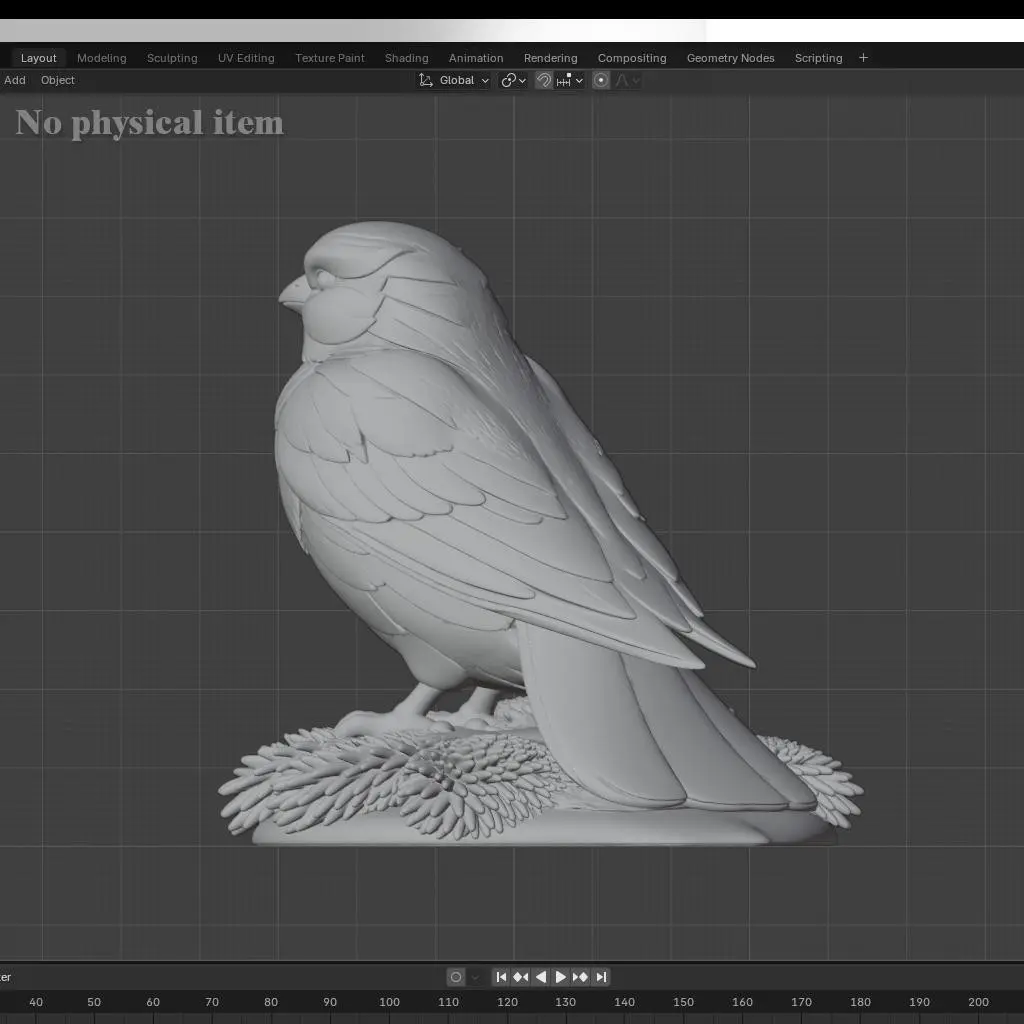Open the proportional editing falloff dropdown
1024x1024 pixels.
click(x=627, y=80)
